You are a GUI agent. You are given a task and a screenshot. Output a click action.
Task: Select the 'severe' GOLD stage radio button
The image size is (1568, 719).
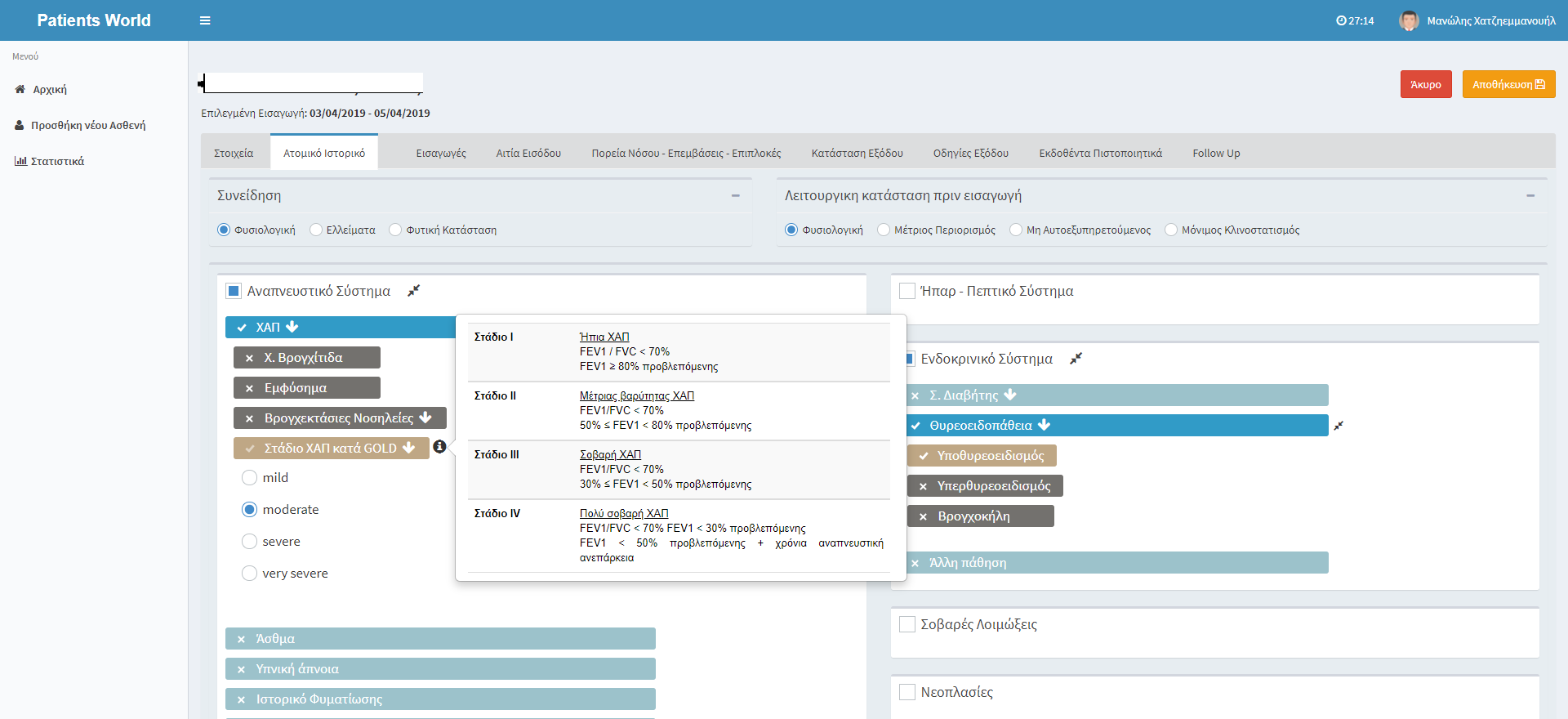[250, 542]
